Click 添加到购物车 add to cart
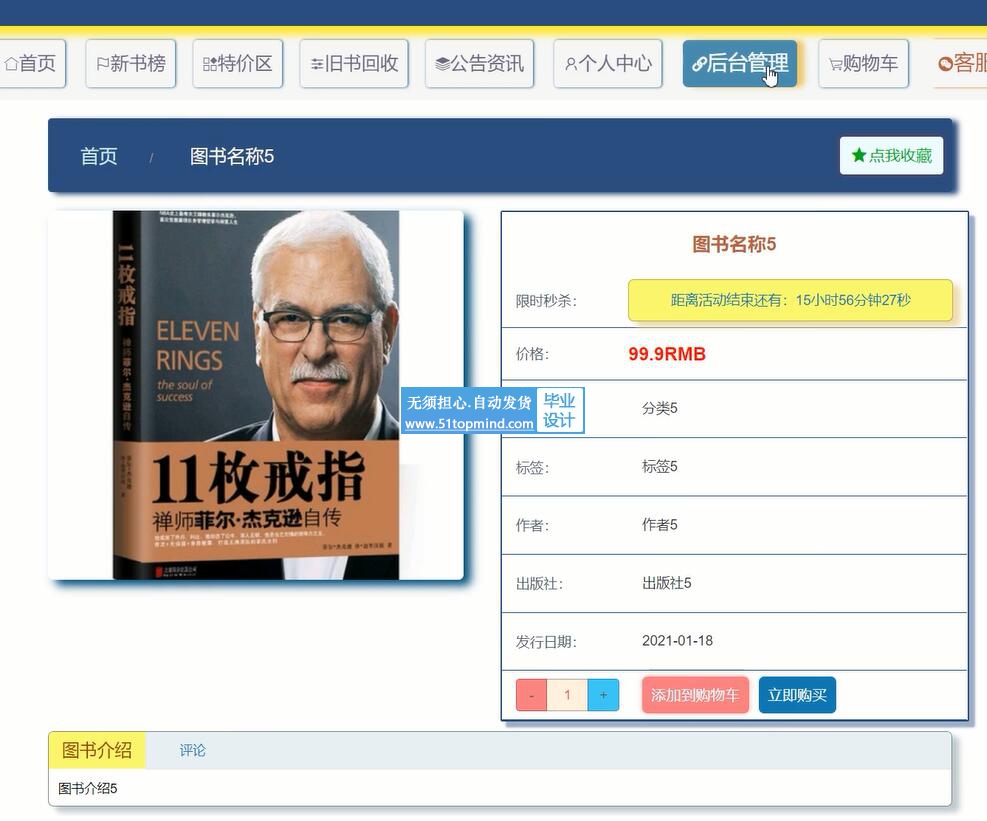987x821 pixels. (695, 695)
